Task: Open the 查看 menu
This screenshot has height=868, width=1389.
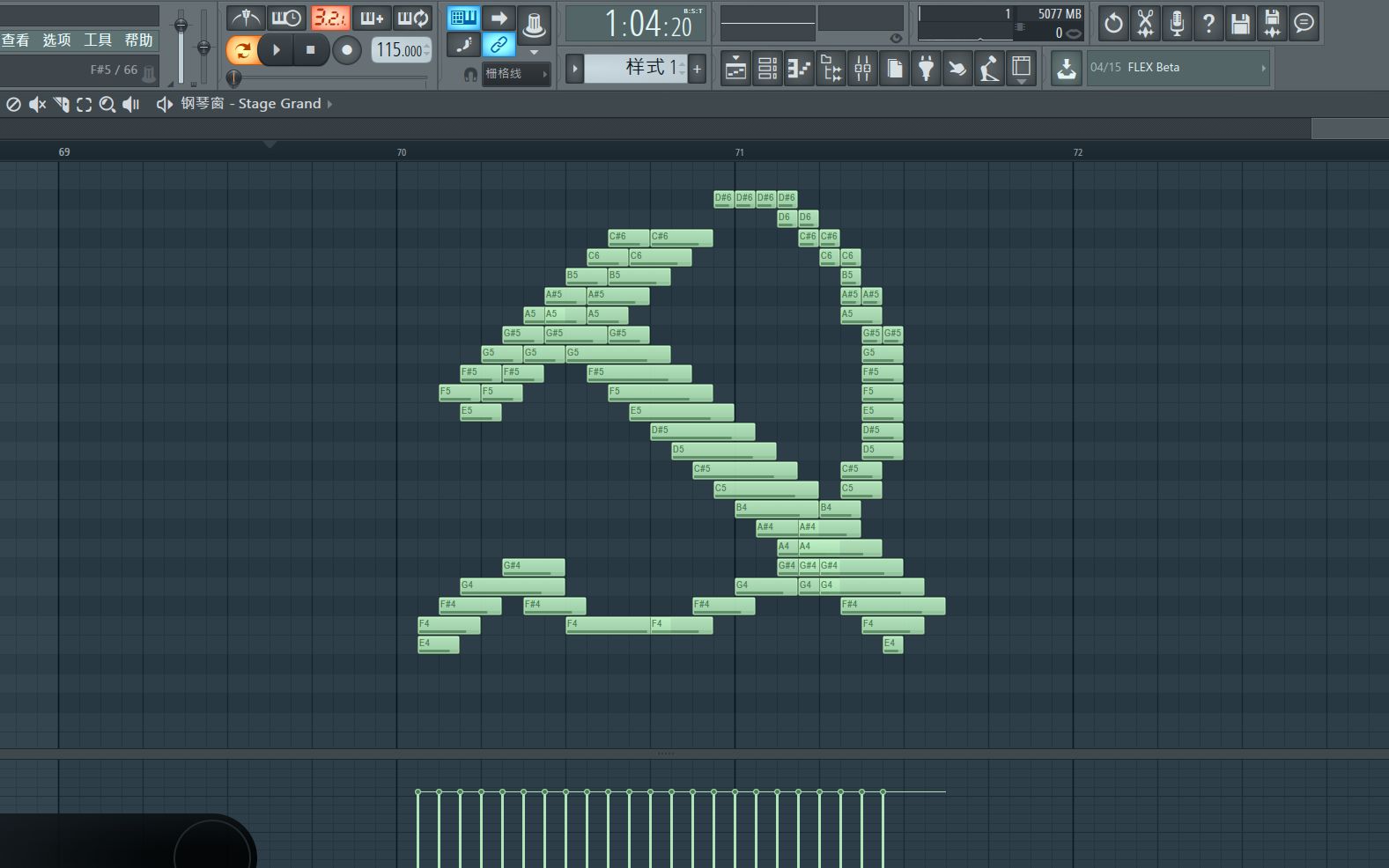Action: pos(15,40)
